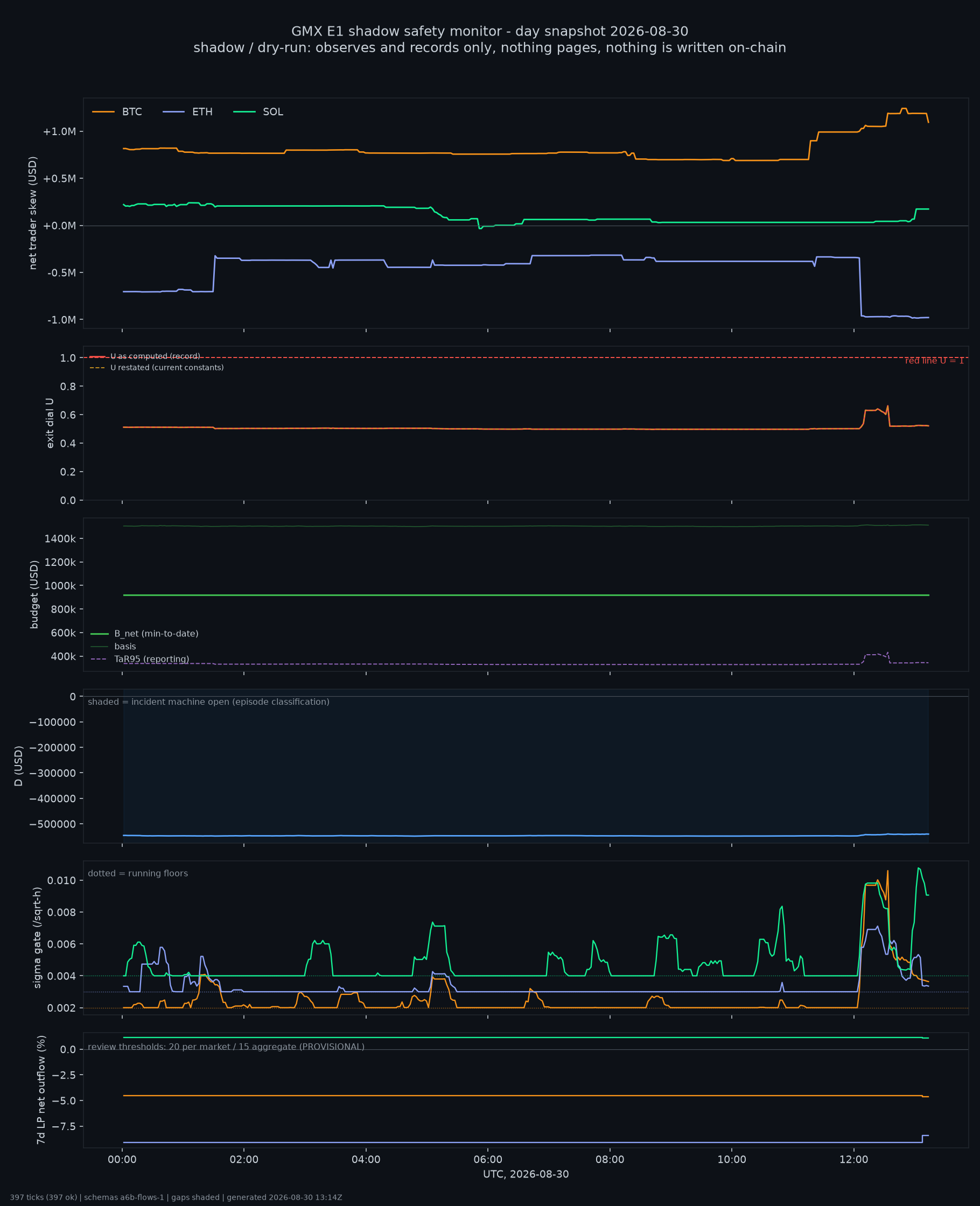Viewport: 980px width, 1206px height.
Task: Click the 'budget (USD)' axis label
Action: [34, 594]
